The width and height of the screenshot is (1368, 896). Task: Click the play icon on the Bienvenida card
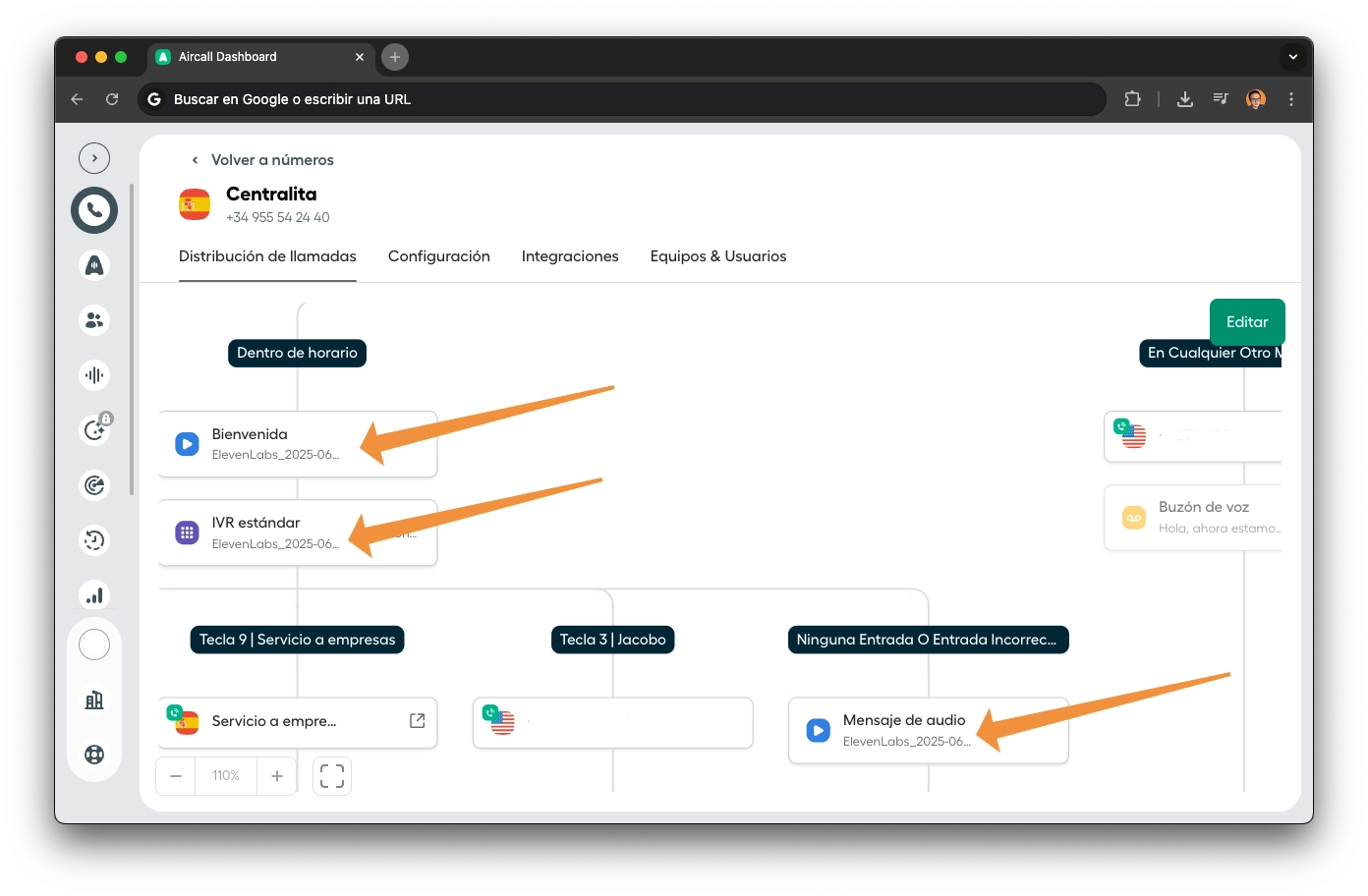[x=187, y=444]
